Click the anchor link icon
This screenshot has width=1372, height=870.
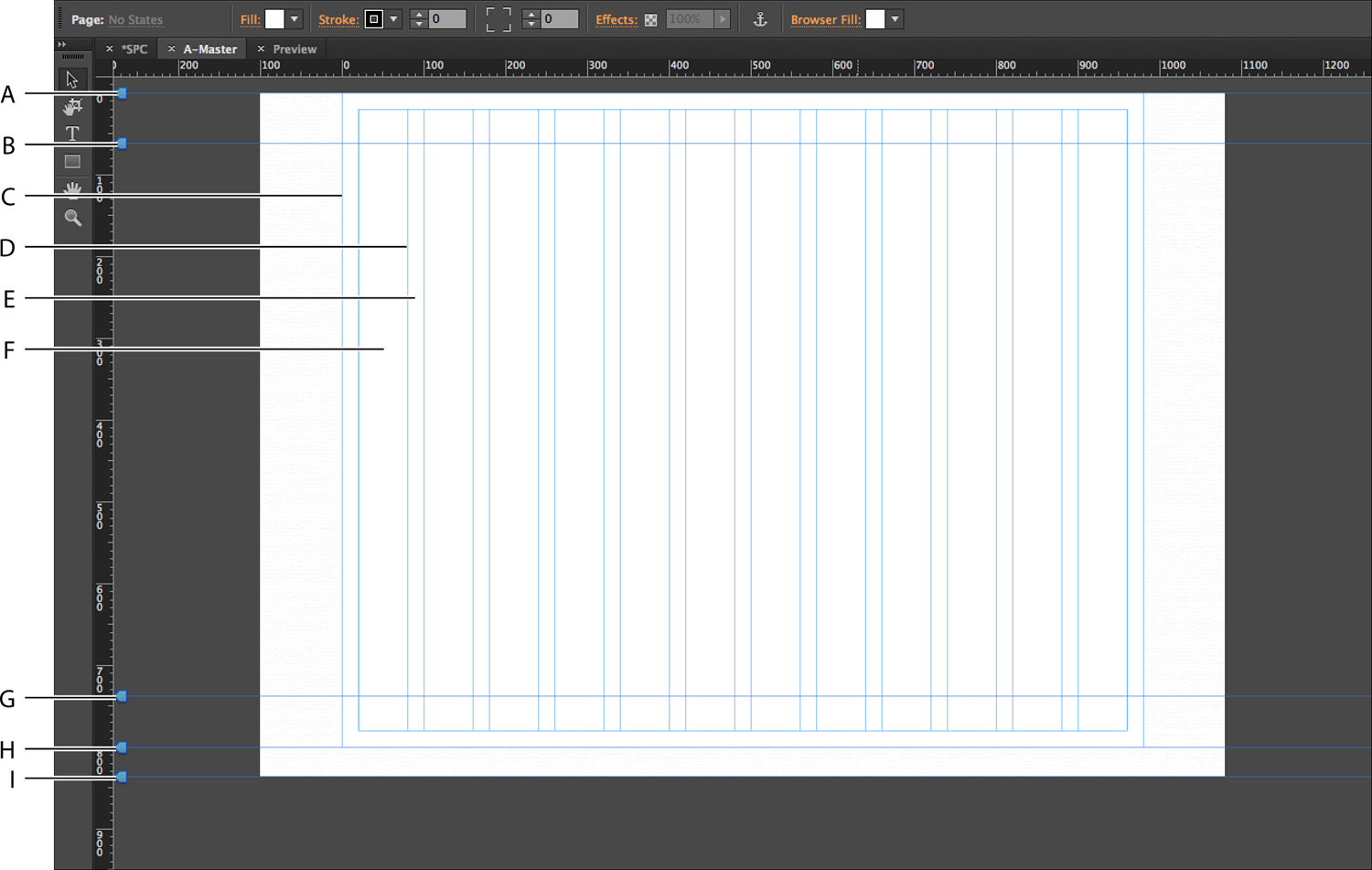760,19
